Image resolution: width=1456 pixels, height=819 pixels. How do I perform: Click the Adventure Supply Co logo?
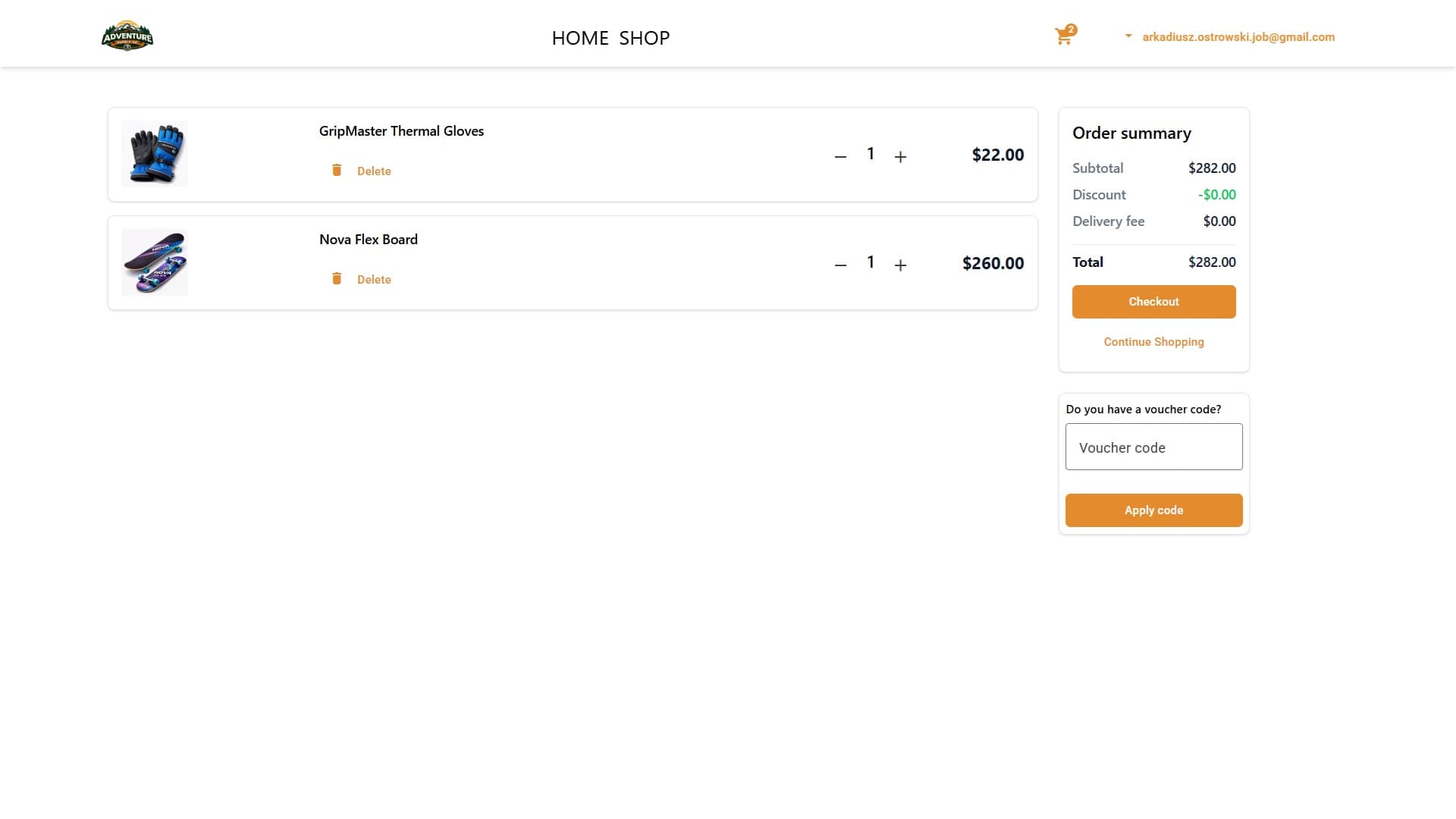point(127,35)
